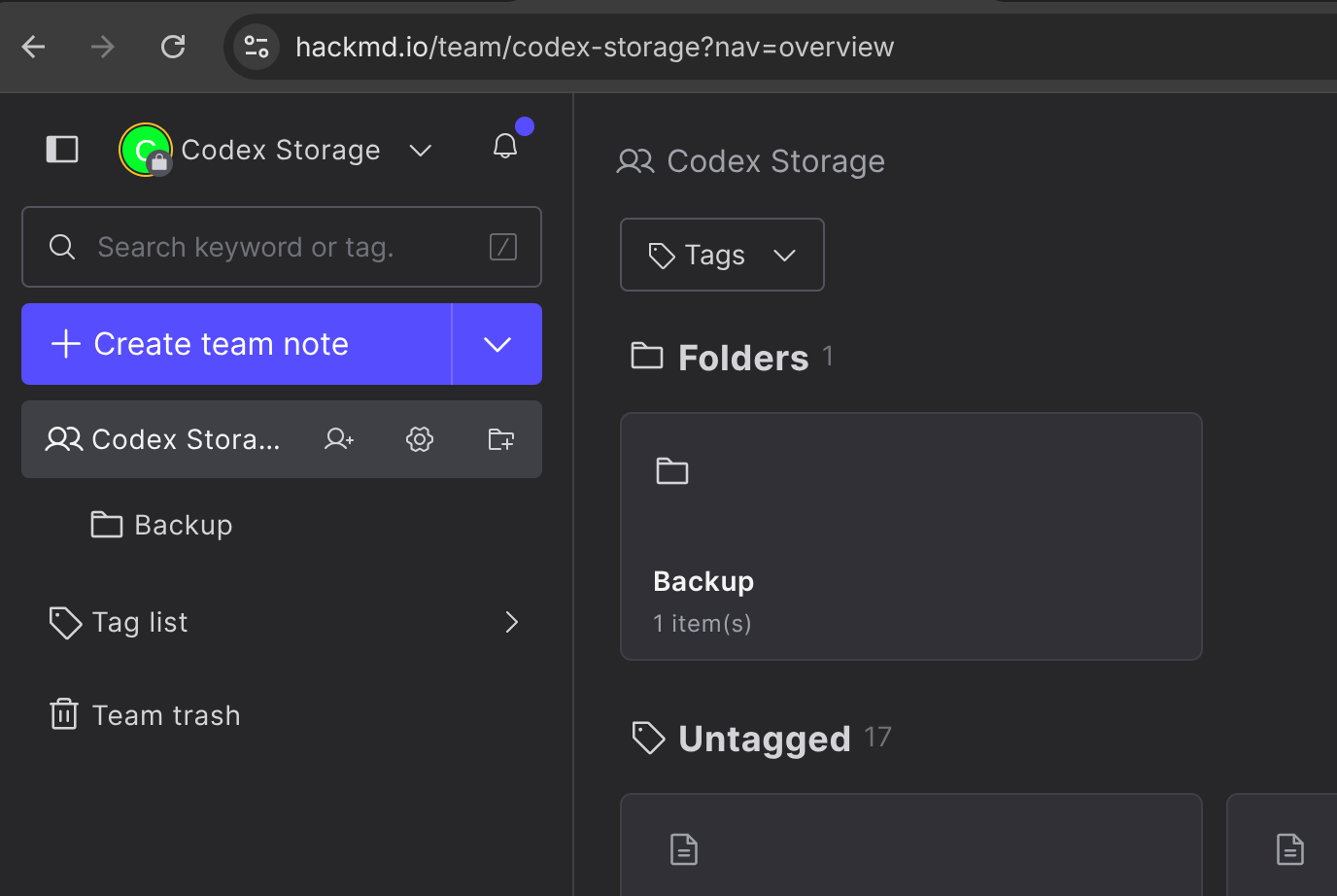Open the Tags filter dropdown
This screenshot has width=1337, height=896.
[x=722, y=255]
